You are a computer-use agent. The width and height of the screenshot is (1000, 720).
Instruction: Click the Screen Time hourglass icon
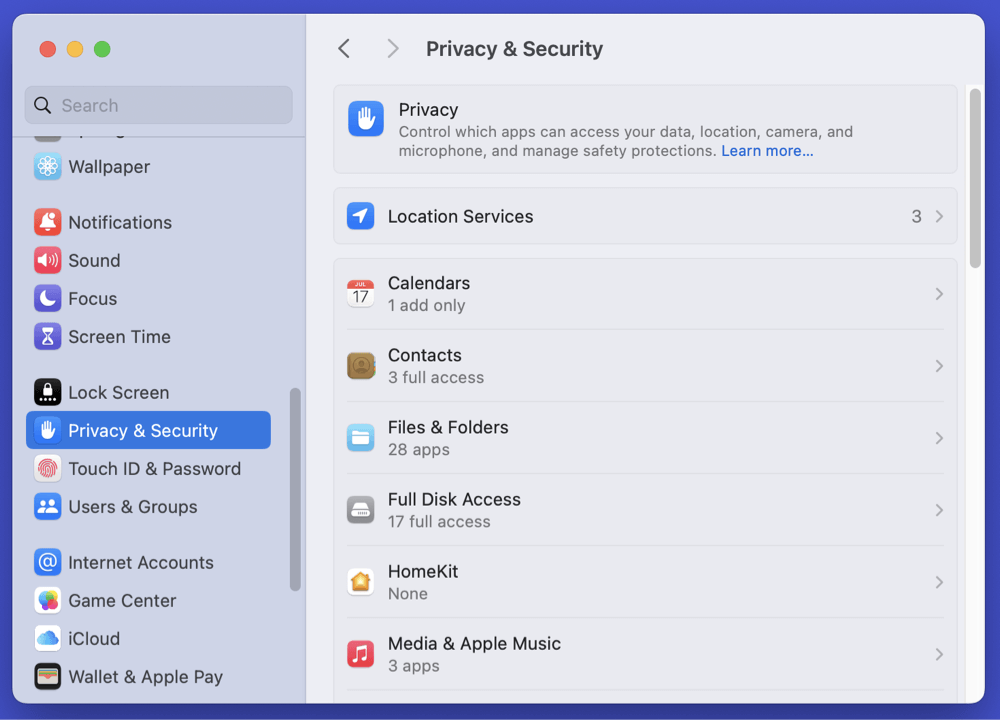(x=47, y=336)
